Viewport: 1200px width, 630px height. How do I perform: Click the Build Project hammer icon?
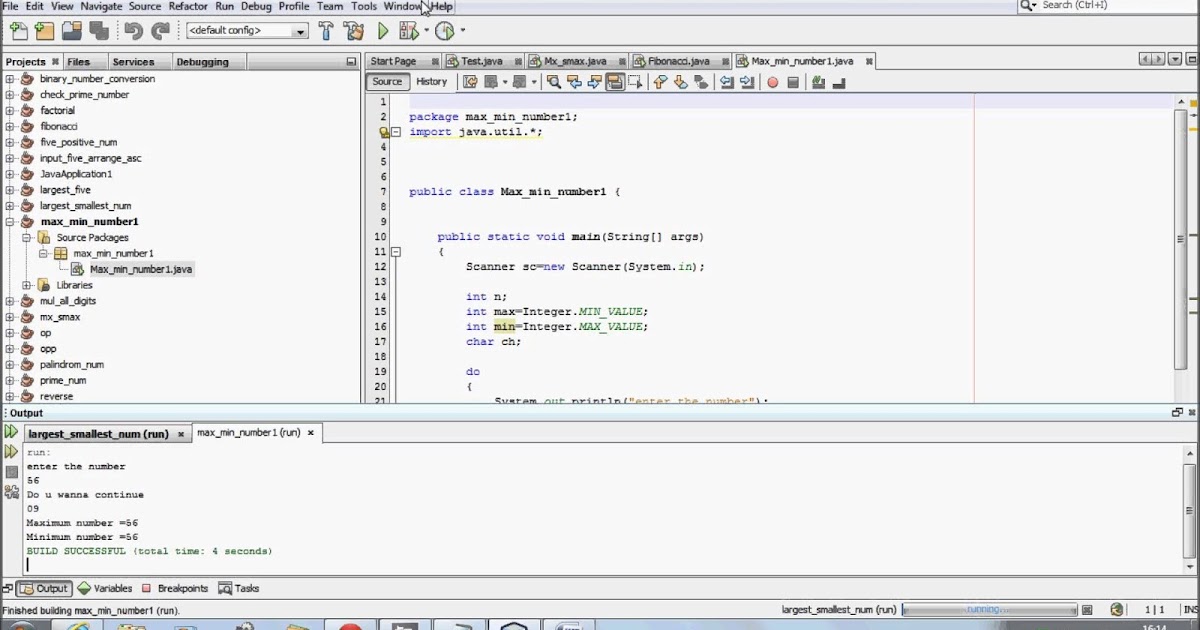point(324,31)
